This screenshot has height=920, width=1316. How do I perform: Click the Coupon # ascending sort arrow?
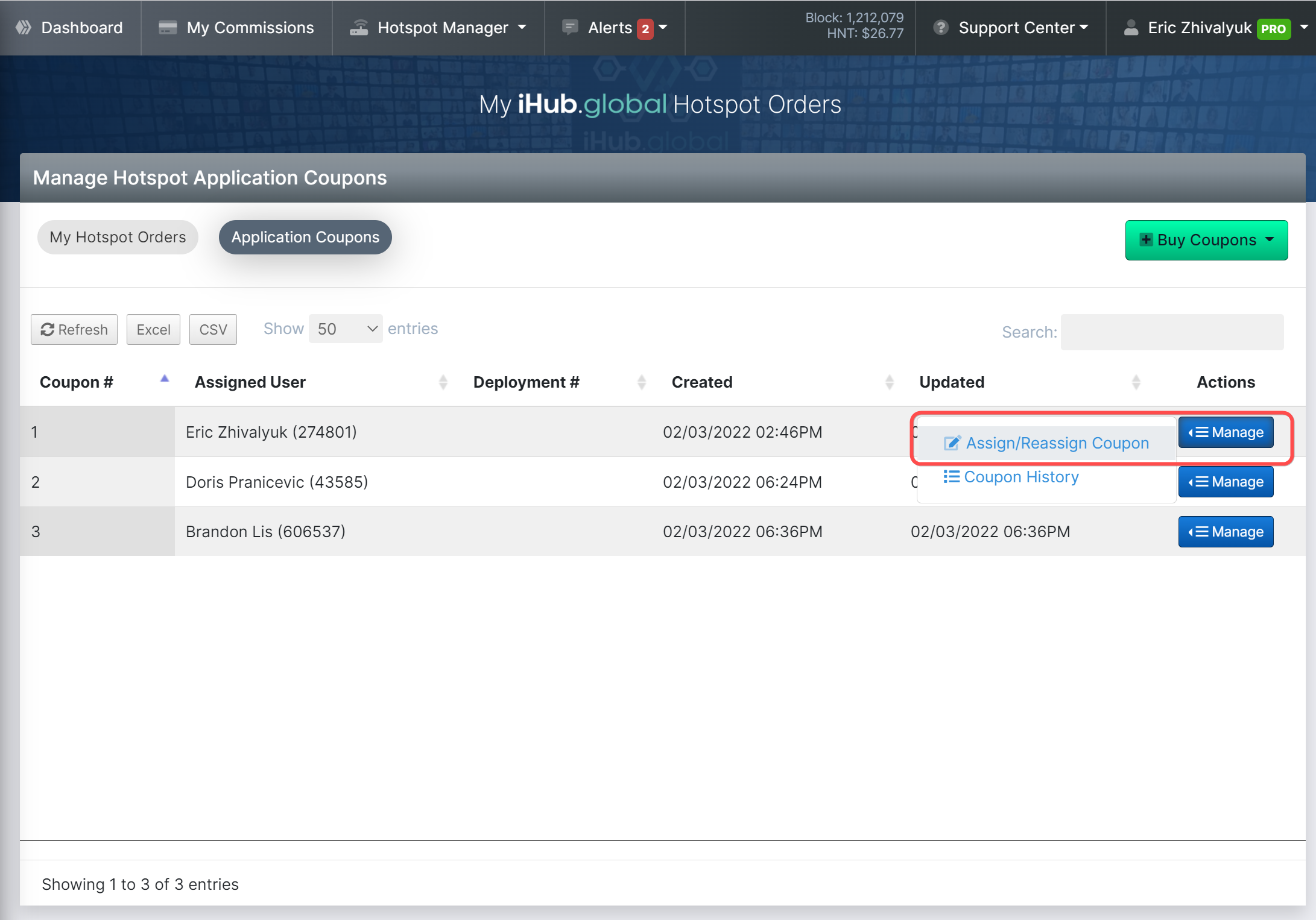pyautogui.click(x=165, y=379)
